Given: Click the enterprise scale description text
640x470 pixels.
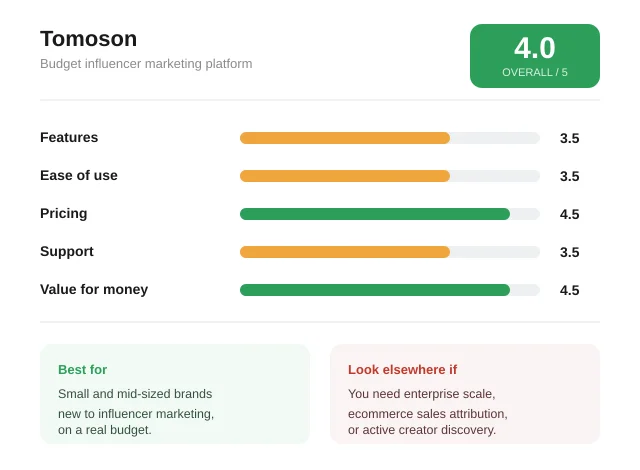Looking at the screenshot, I should [428, 412].
